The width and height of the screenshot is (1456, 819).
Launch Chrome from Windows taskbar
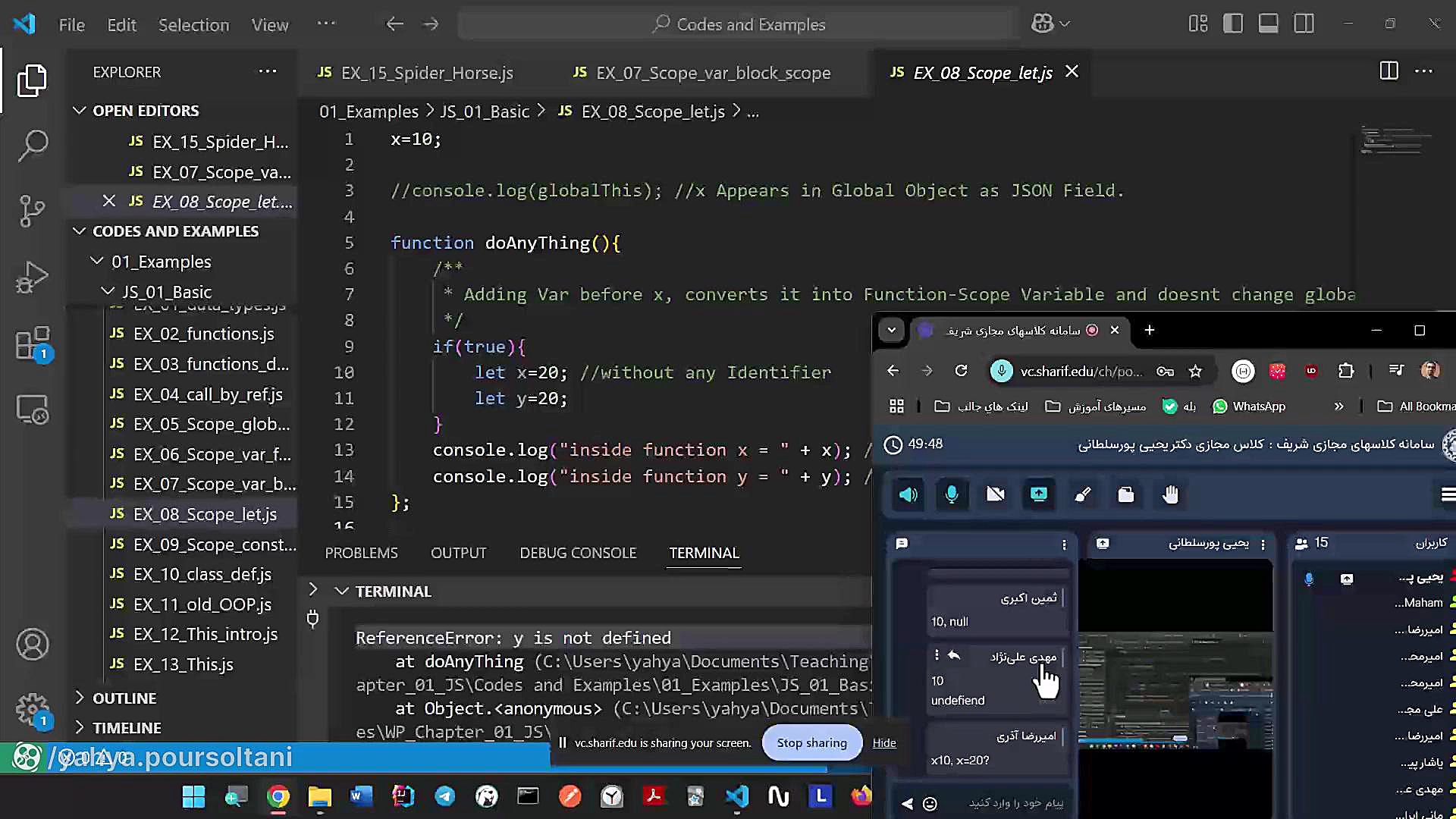(x=278, y=796)
